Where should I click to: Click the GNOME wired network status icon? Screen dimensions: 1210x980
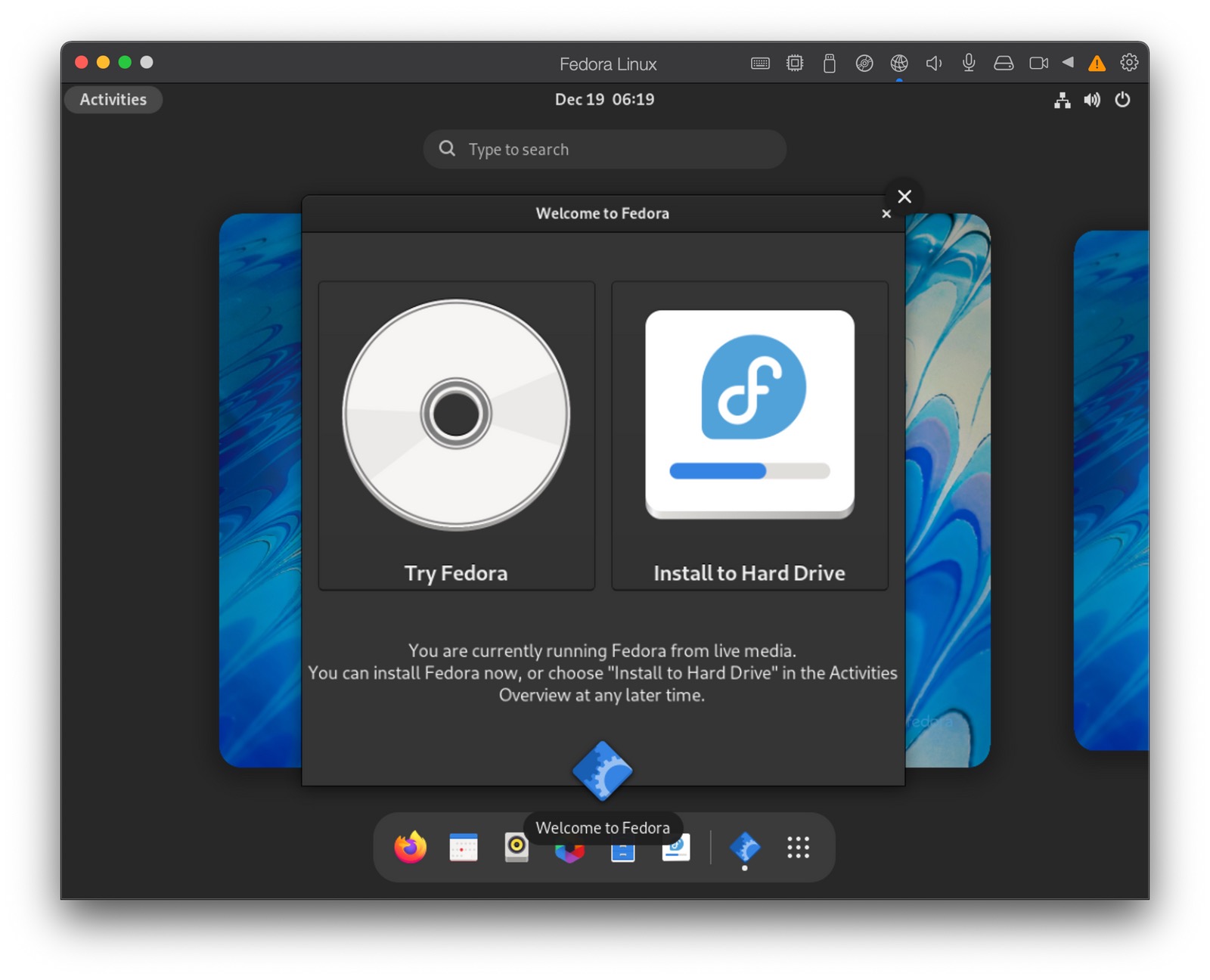click(1063, 100)
